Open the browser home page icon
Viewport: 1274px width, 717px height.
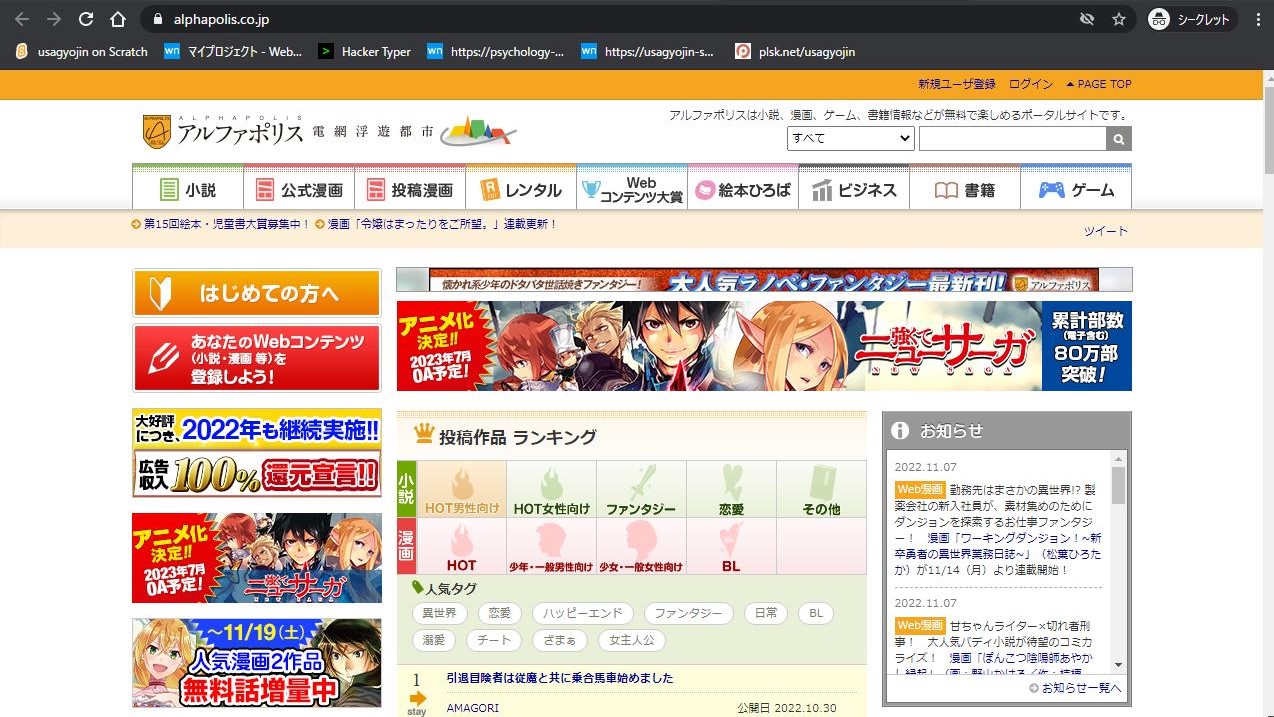118,19
